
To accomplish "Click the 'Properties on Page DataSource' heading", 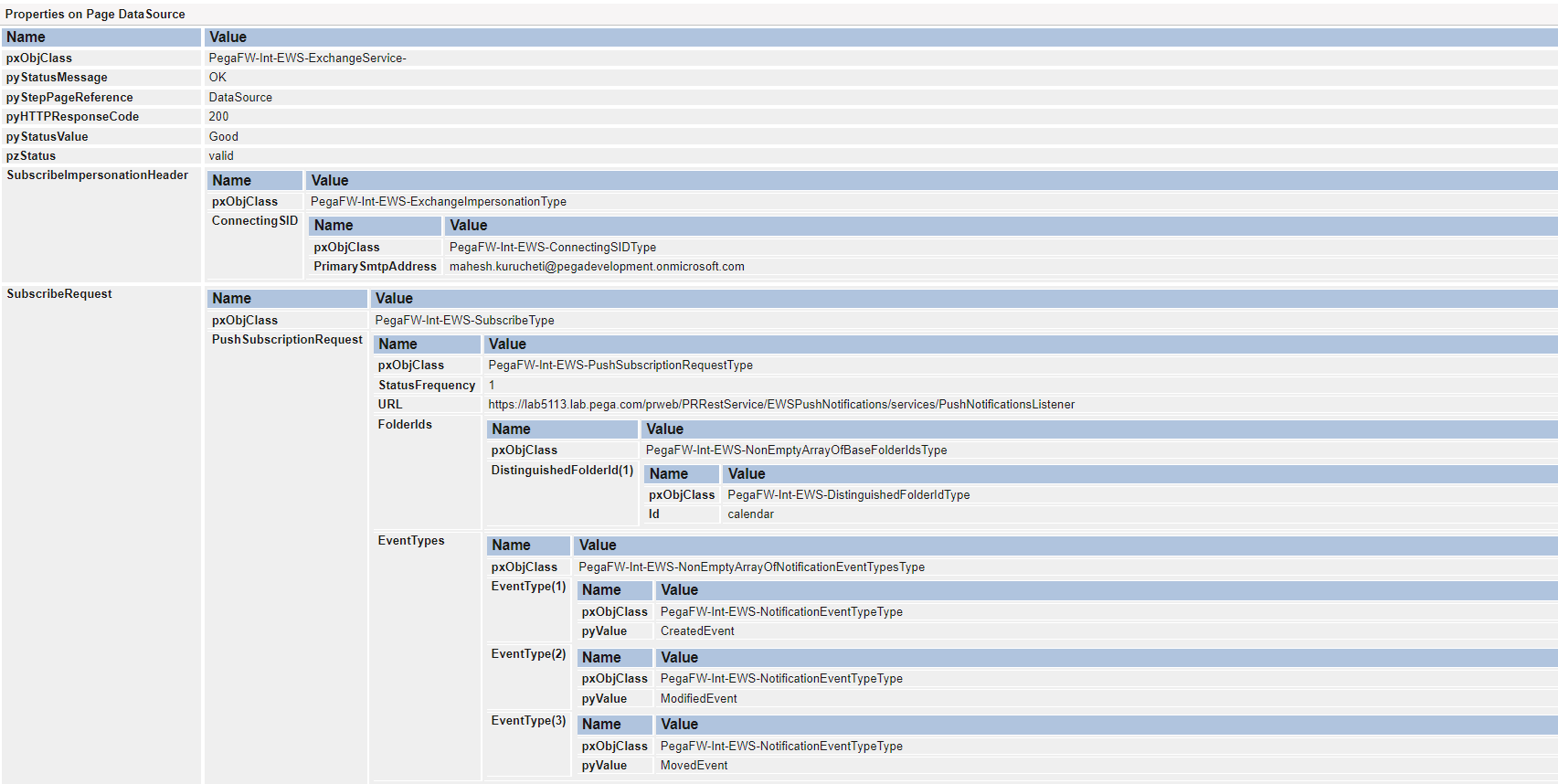I will pos(95,14).
